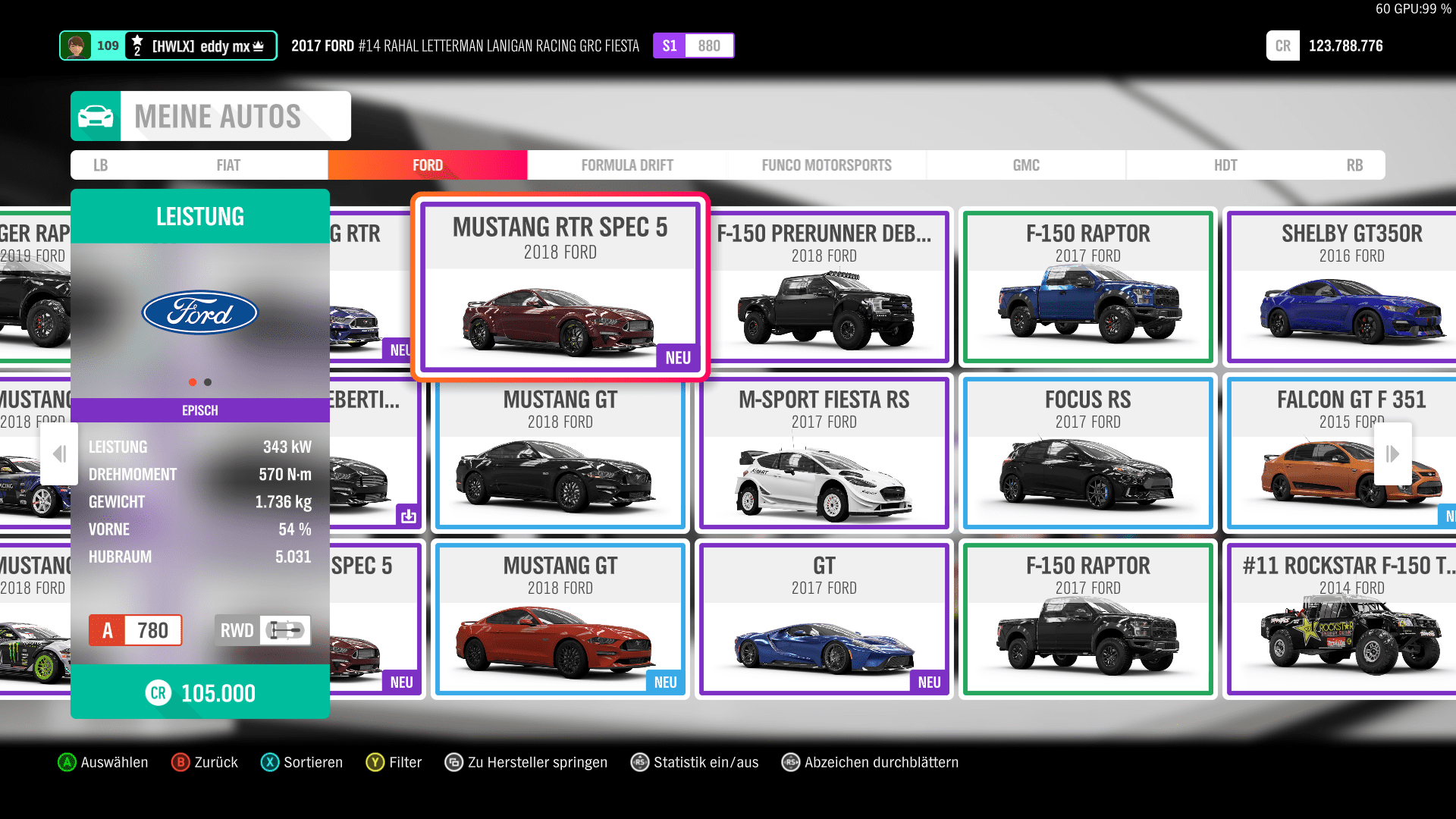Viewport: 1456px width, 819px height.
Task: Click the CR credits icon in header
Action: click(x=1282, y=45)
